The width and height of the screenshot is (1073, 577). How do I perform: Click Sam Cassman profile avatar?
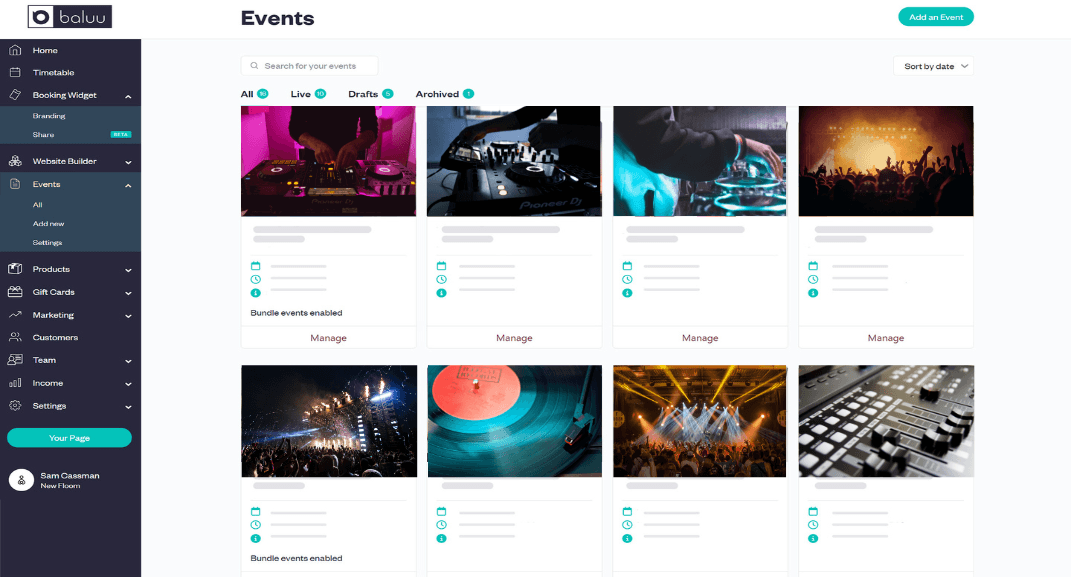pos(21,480)
